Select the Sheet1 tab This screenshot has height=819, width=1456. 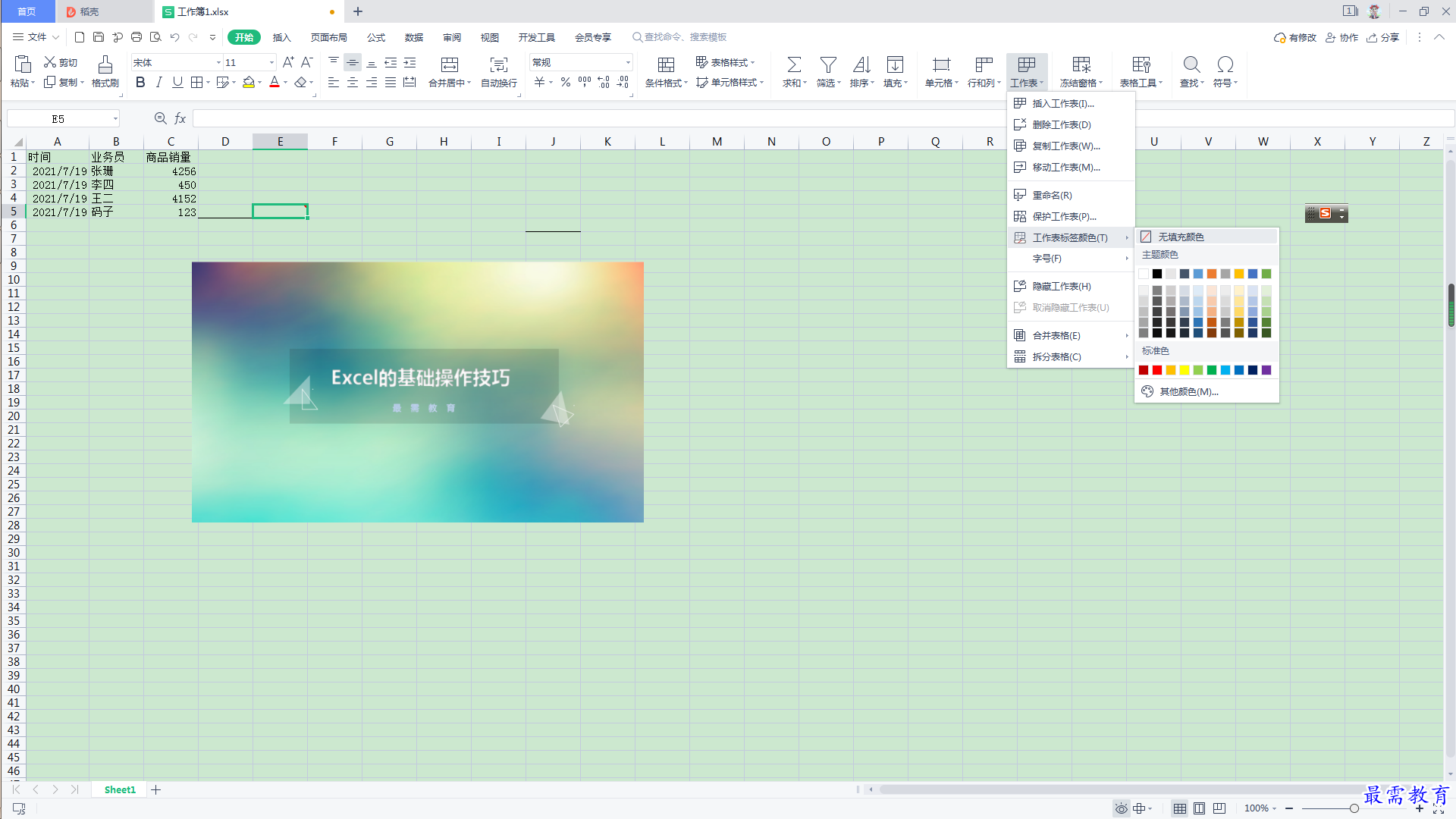[120, 790]
